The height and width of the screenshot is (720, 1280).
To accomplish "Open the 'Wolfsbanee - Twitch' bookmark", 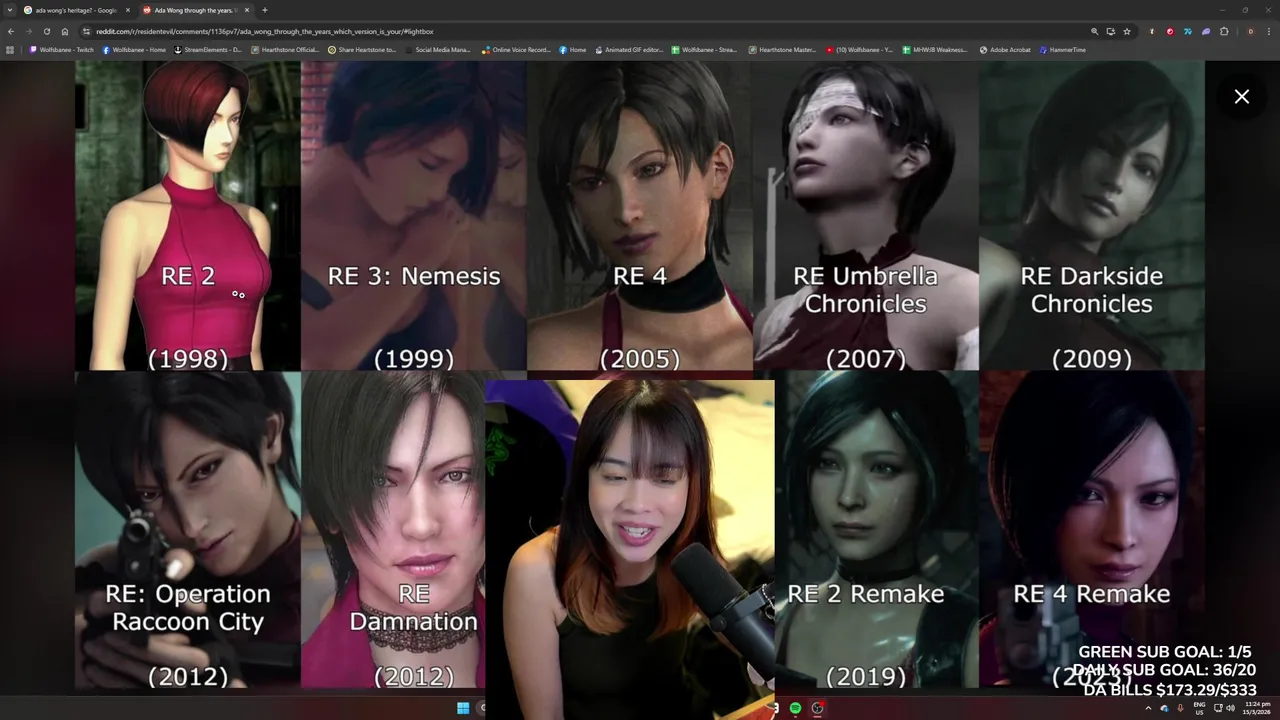I will click(x=62, y=49).
